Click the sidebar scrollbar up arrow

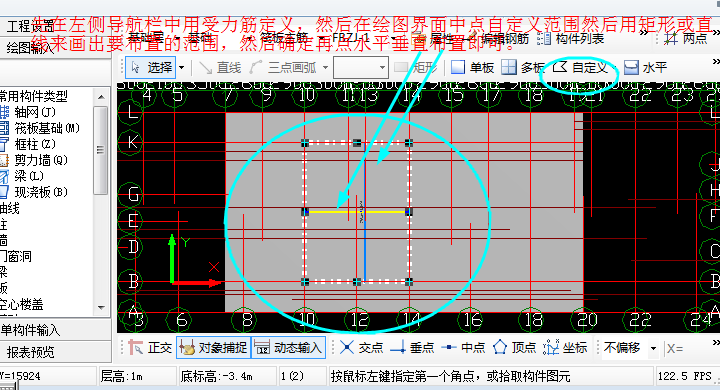(x=101, y=96)
